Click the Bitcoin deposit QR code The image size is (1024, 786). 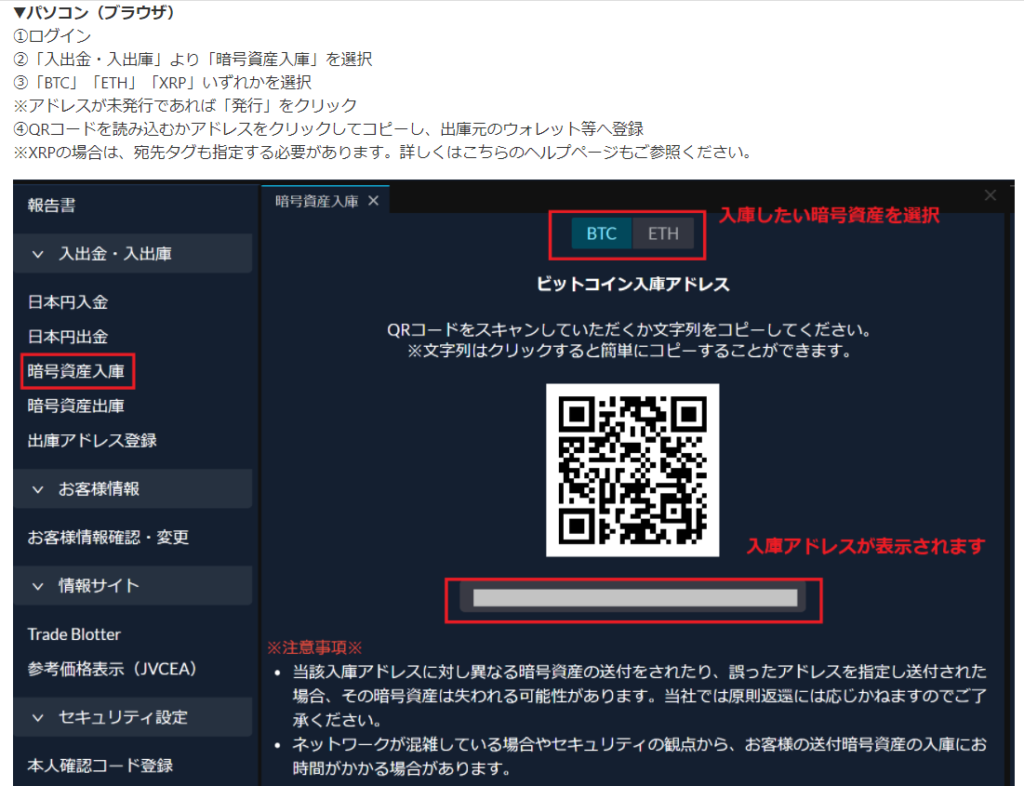[x=633, y=470]
